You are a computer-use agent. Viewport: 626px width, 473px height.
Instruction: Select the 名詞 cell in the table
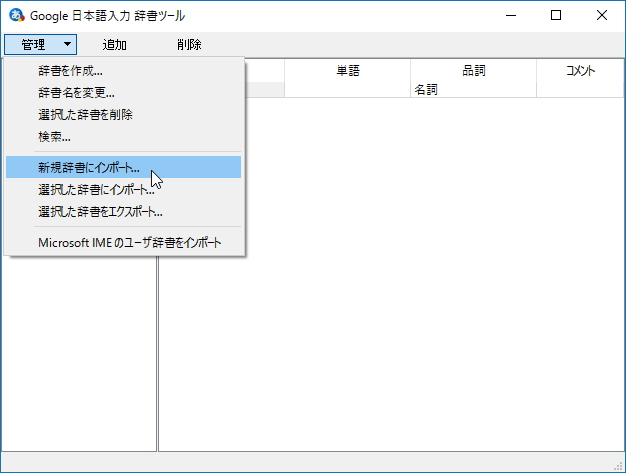(473, 89)
